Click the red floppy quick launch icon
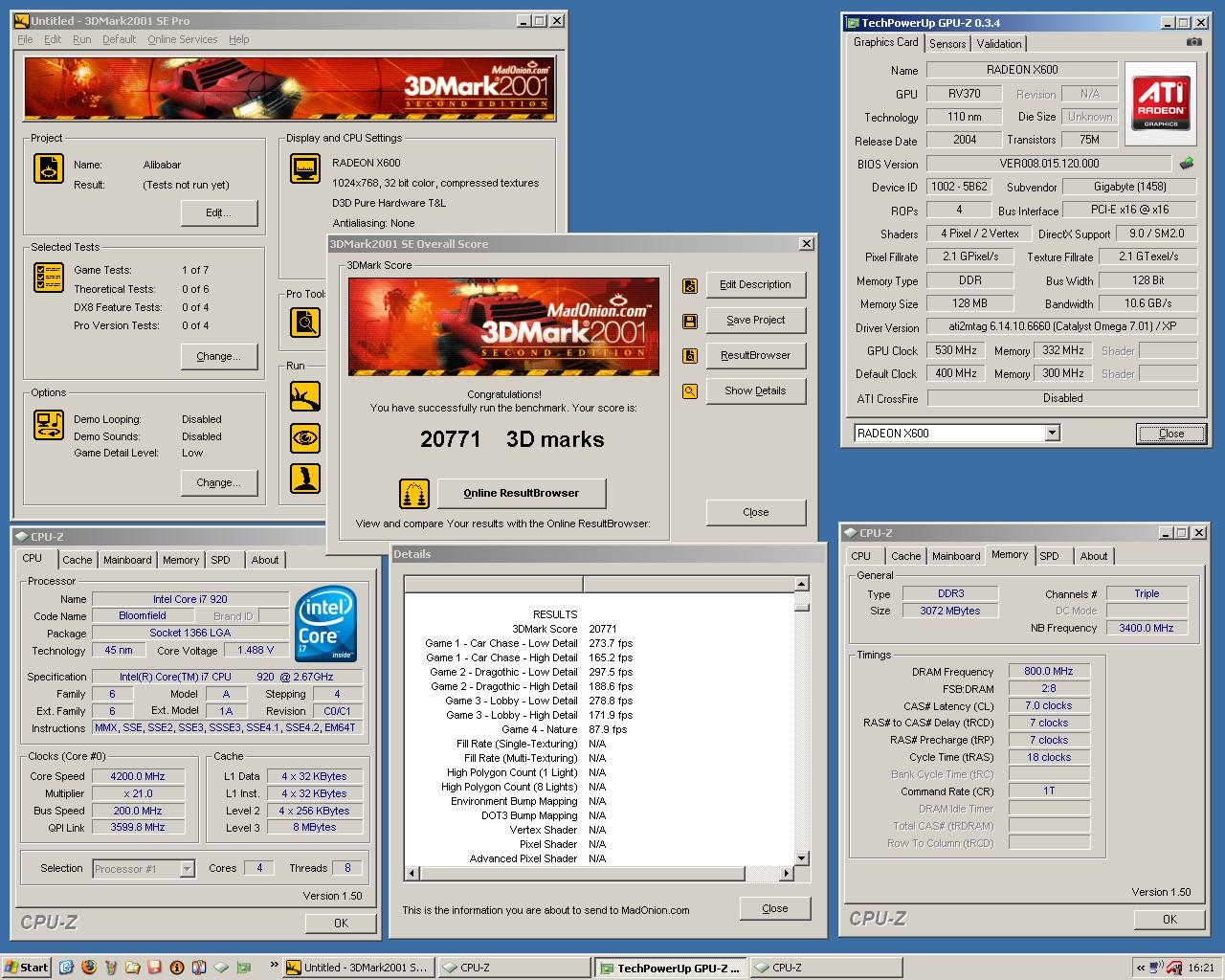 (154, 968)
